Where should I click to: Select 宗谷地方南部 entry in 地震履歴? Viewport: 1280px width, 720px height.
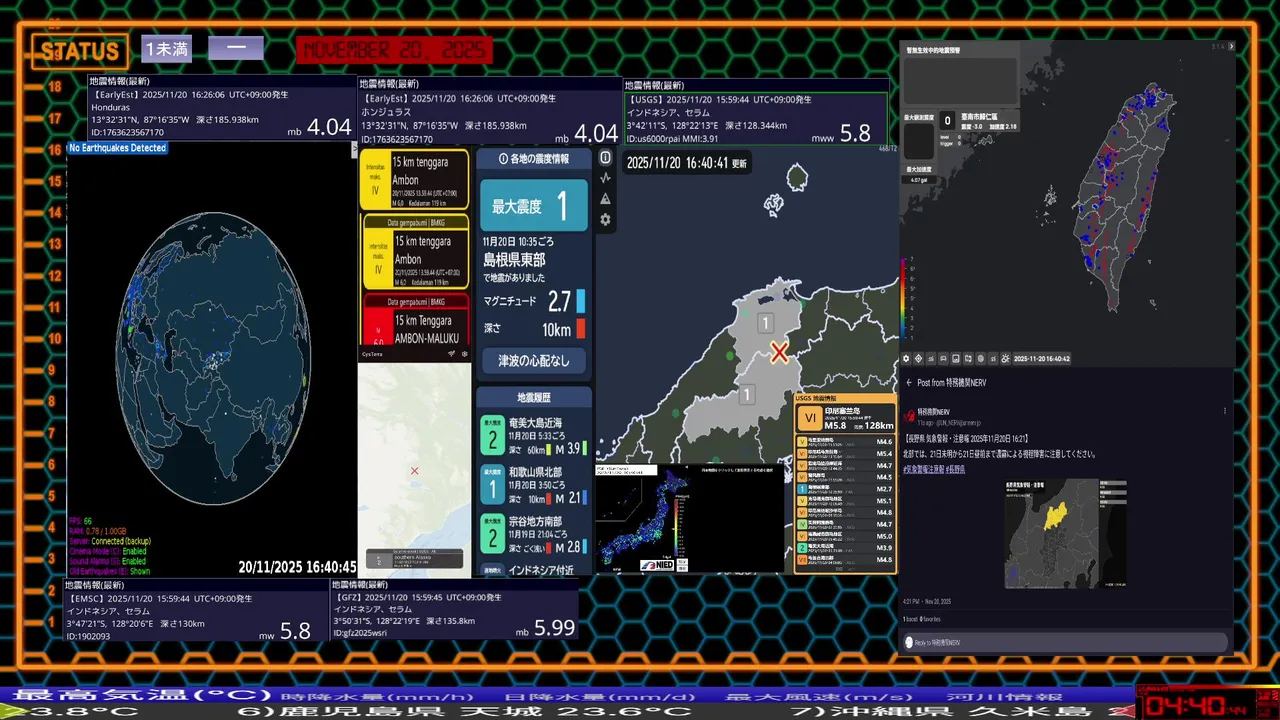(x=533, y=534)
